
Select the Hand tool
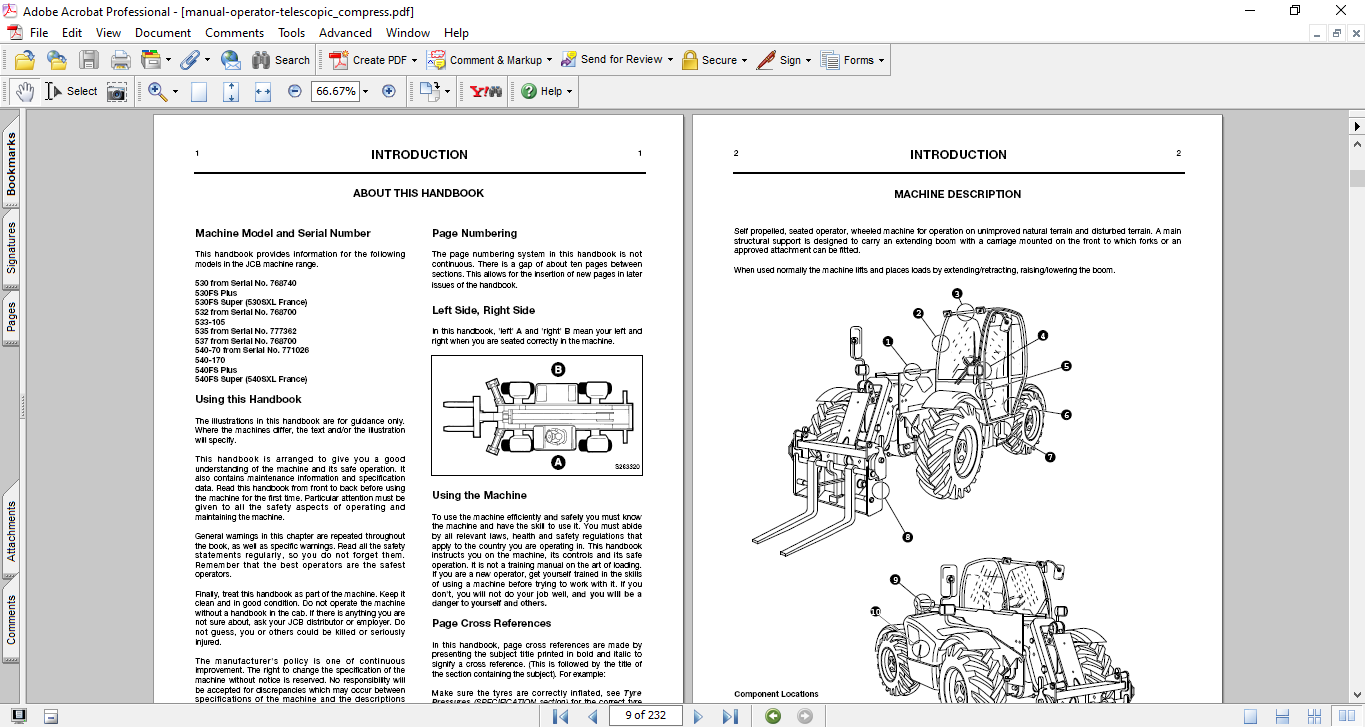click(x=24, y=91)
